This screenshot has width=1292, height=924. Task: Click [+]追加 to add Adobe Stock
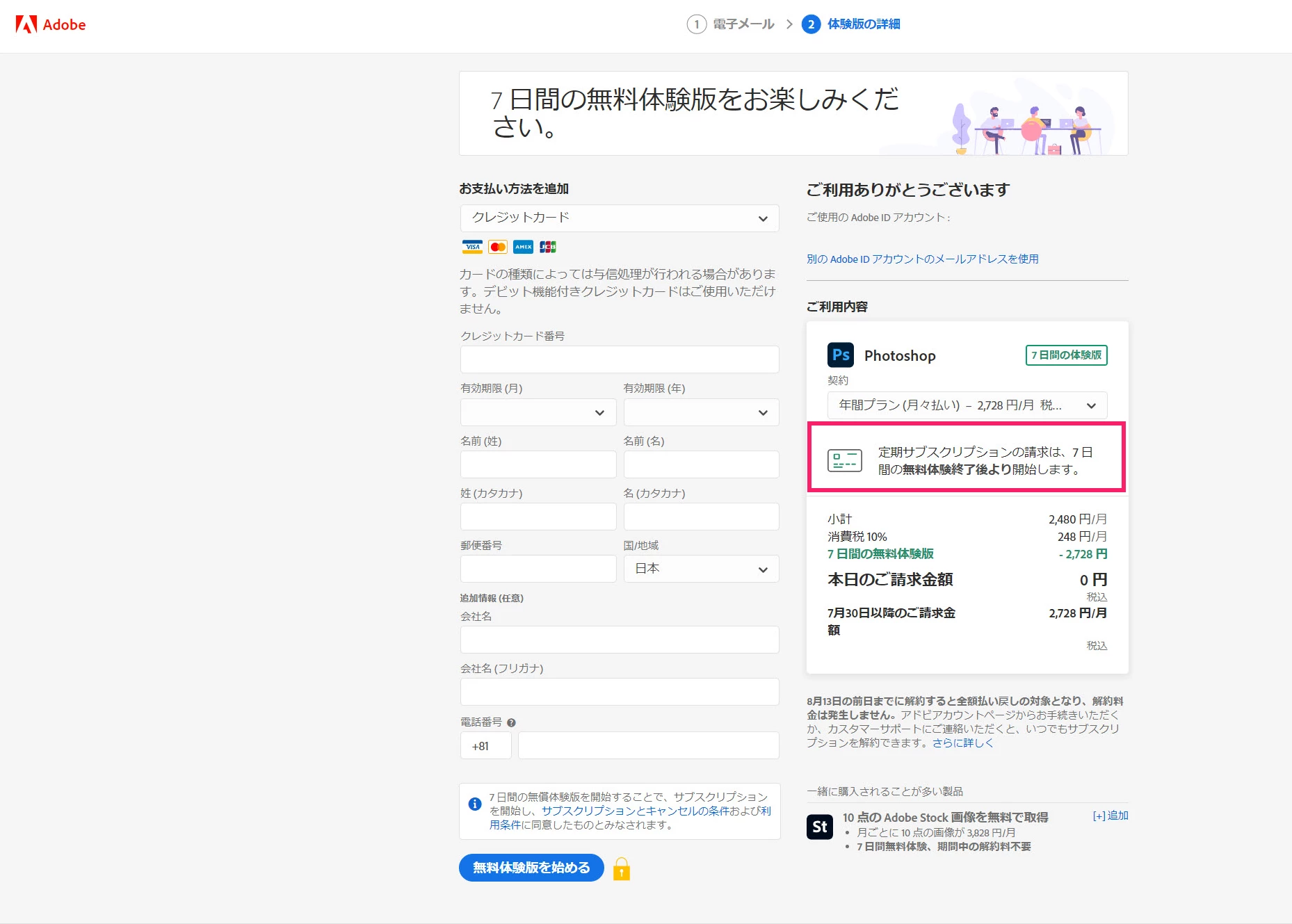tap(1111, 816)
